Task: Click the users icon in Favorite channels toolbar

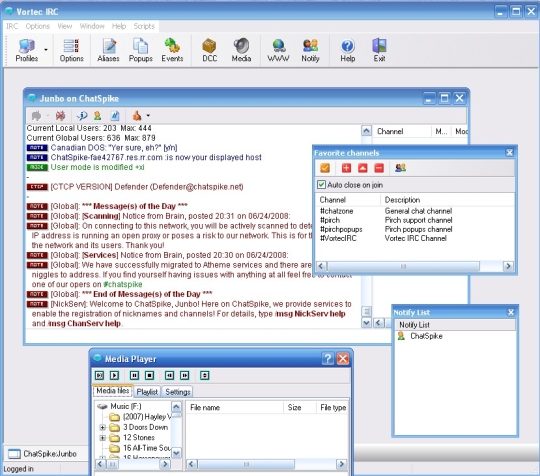Action: [x=400, y=168]
